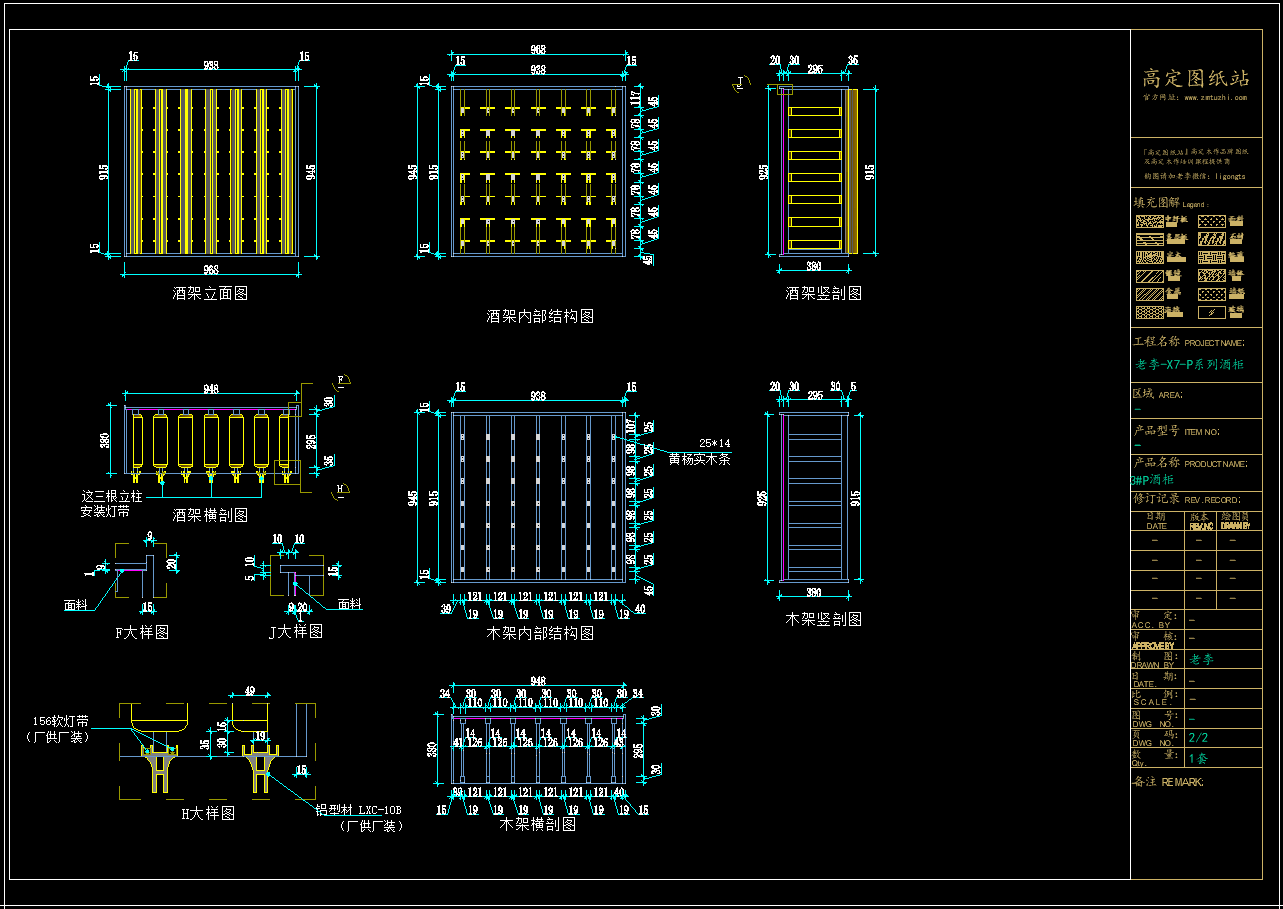This screenshot has width=1283, height=909.
Task: Select the H大样图 detail title
Action: [x=208, y=814]
